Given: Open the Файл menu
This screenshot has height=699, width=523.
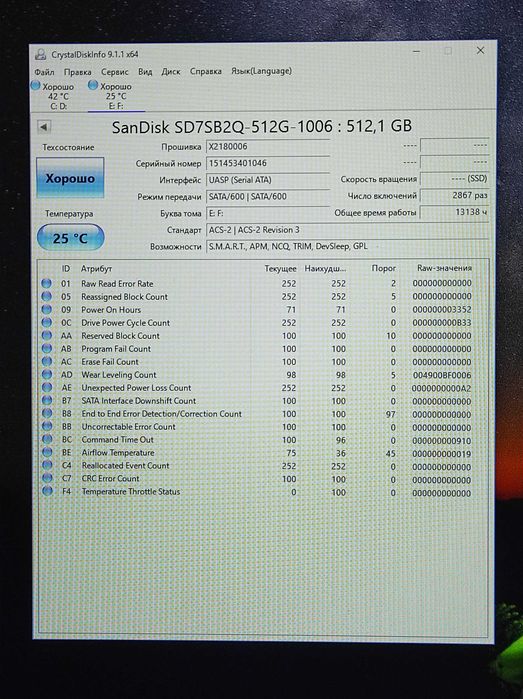Looking at the screenshot, I should 45,72.
